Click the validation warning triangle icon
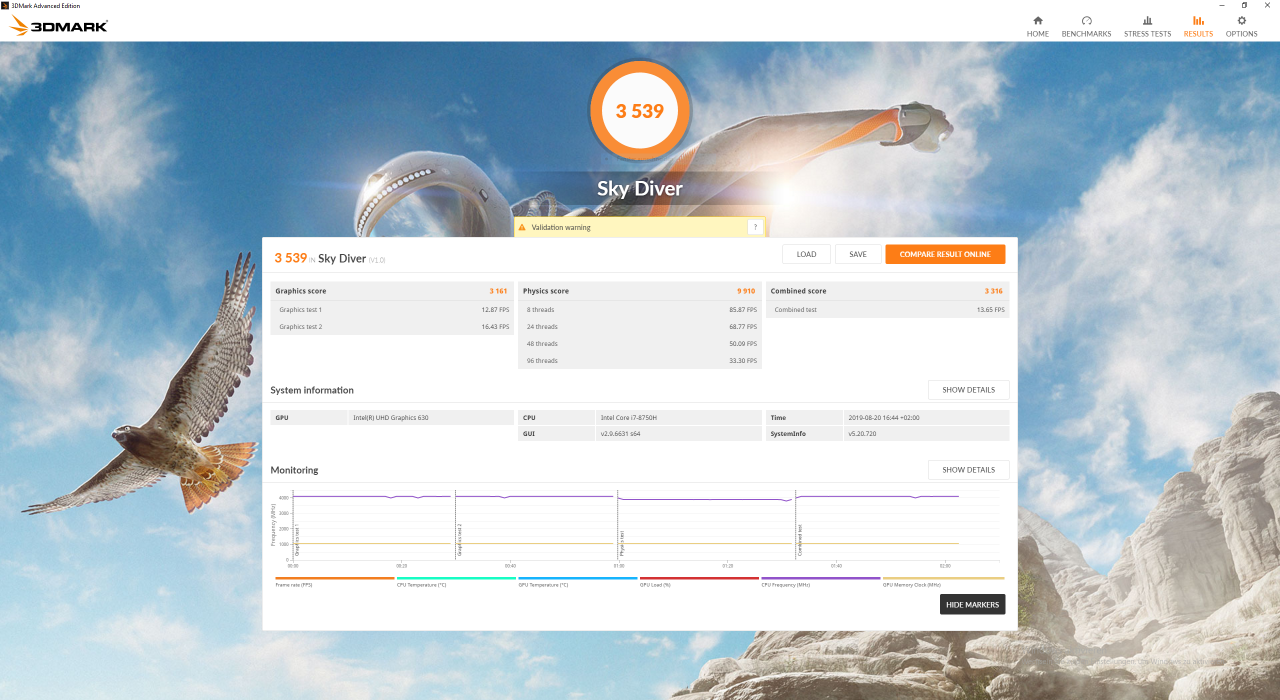This screenshot has height=700, width=1280. (x=521, y=227)
